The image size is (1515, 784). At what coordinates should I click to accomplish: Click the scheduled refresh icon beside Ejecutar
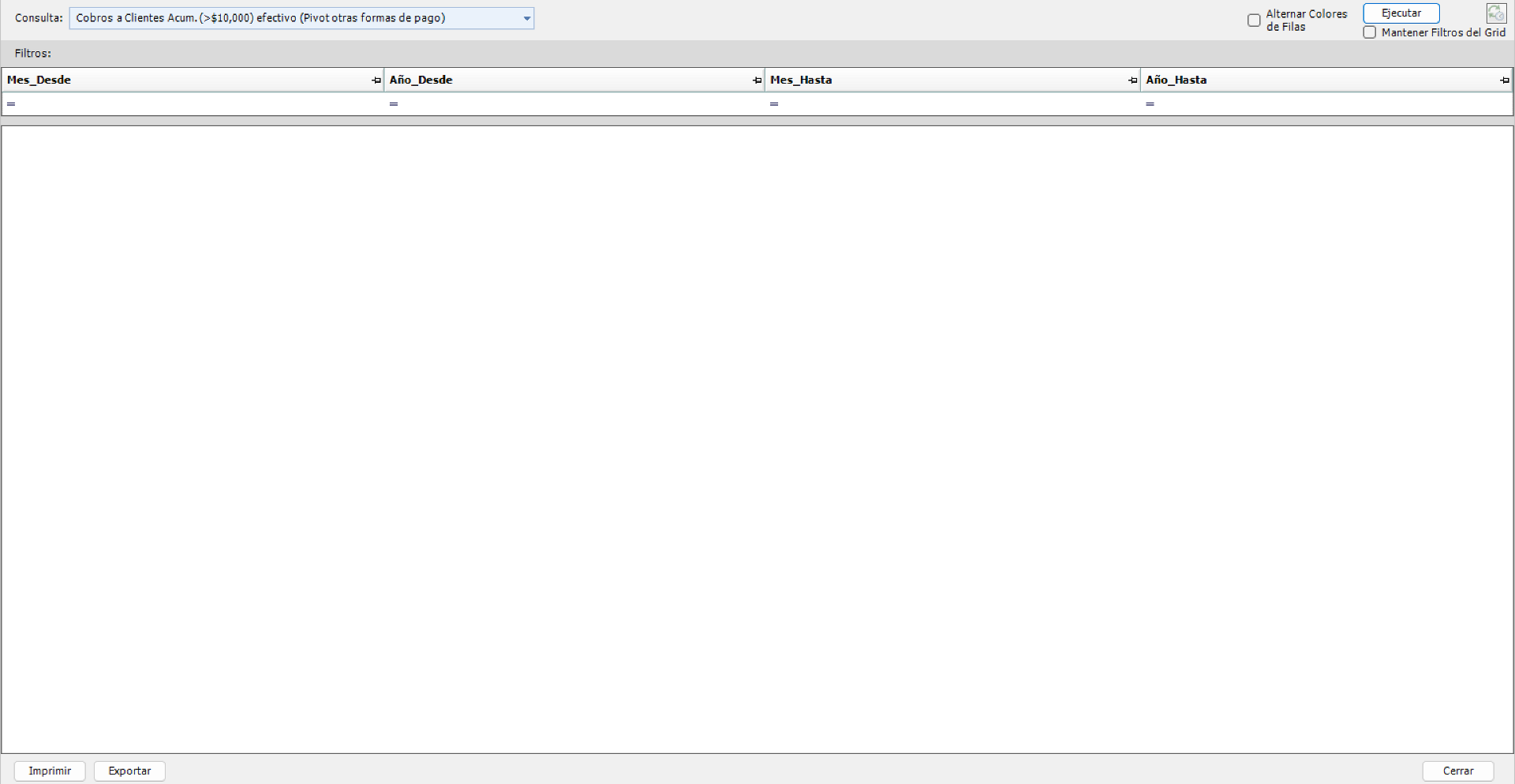coord(1496,13)
